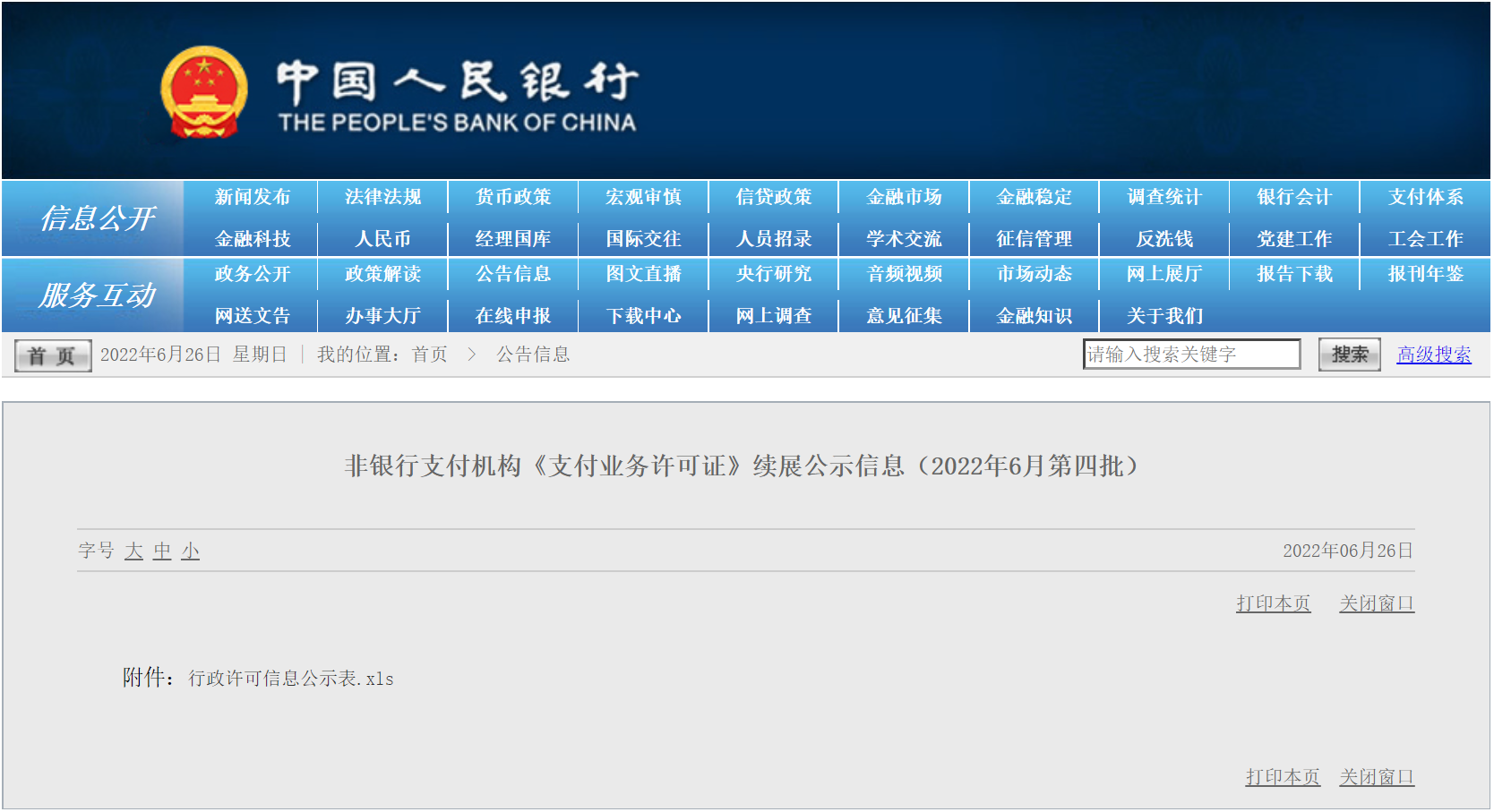
Task: Go to 金融市场 navigation item
Action: [904, 197]
